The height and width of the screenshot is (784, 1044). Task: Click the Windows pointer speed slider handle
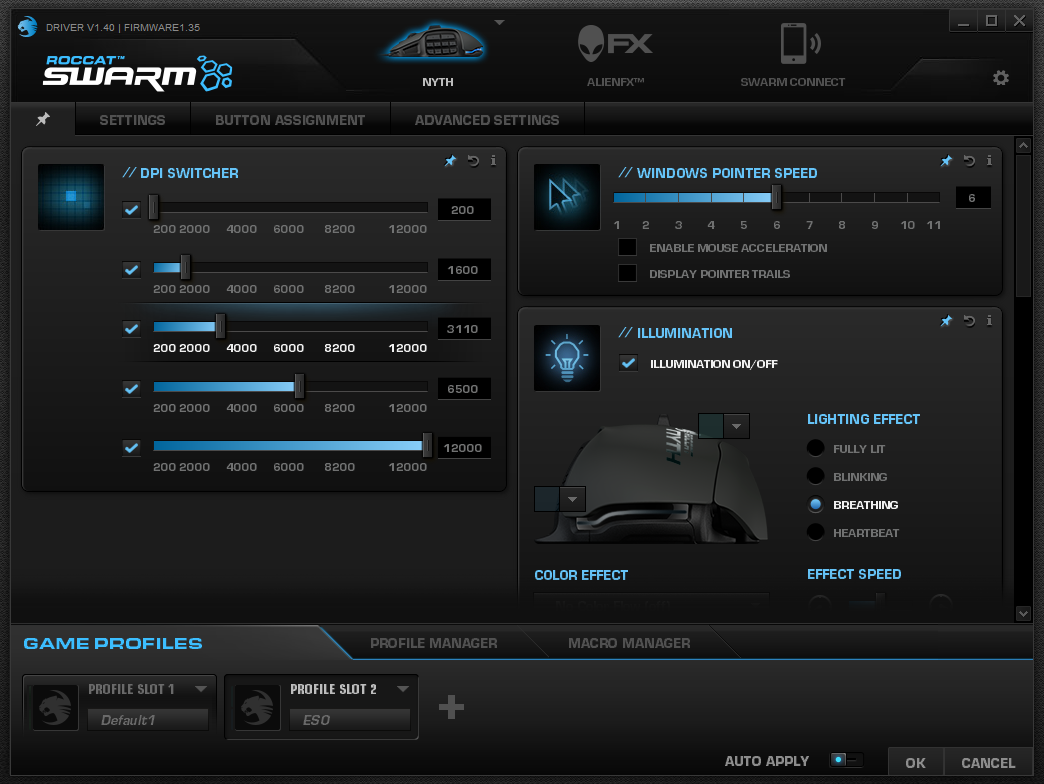coord(776,197)
